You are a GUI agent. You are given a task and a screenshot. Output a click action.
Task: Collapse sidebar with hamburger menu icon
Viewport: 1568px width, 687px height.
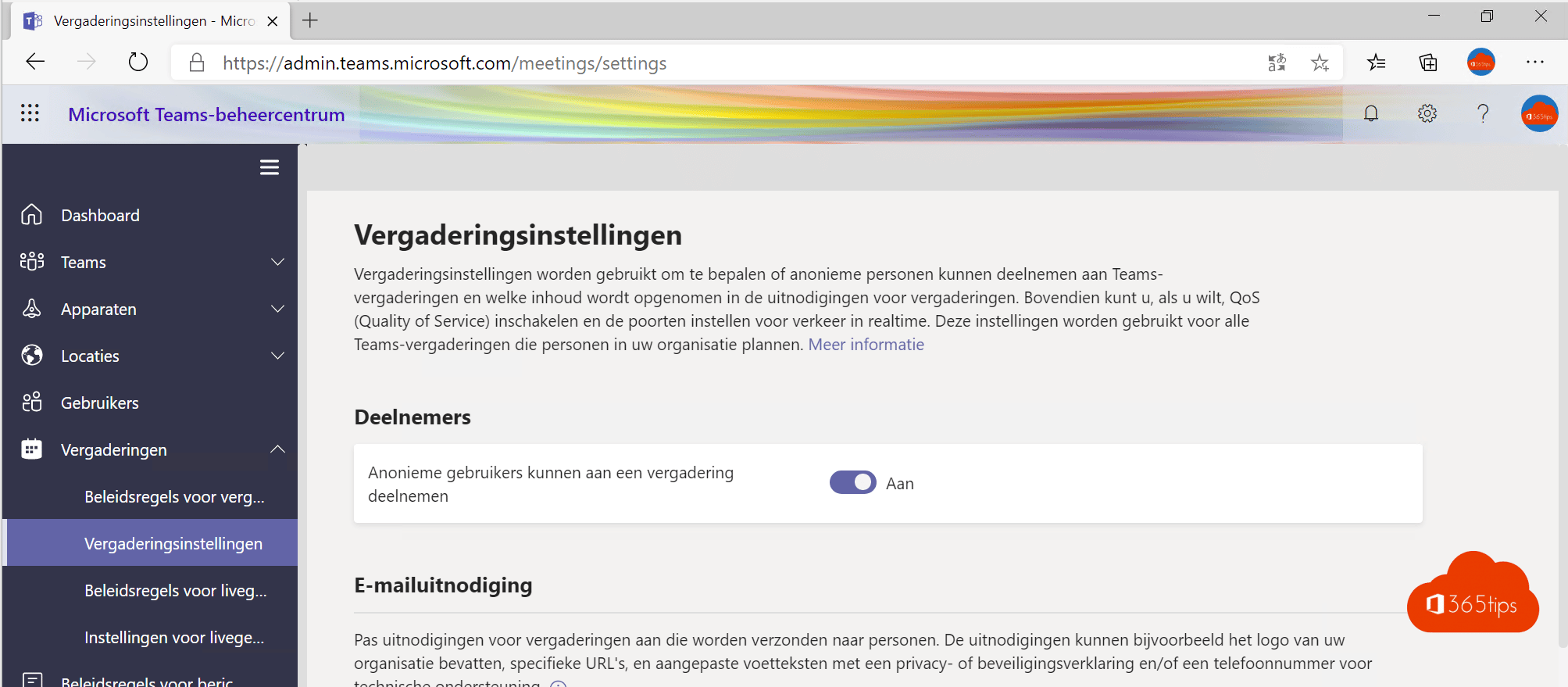[x=270, y=167]
